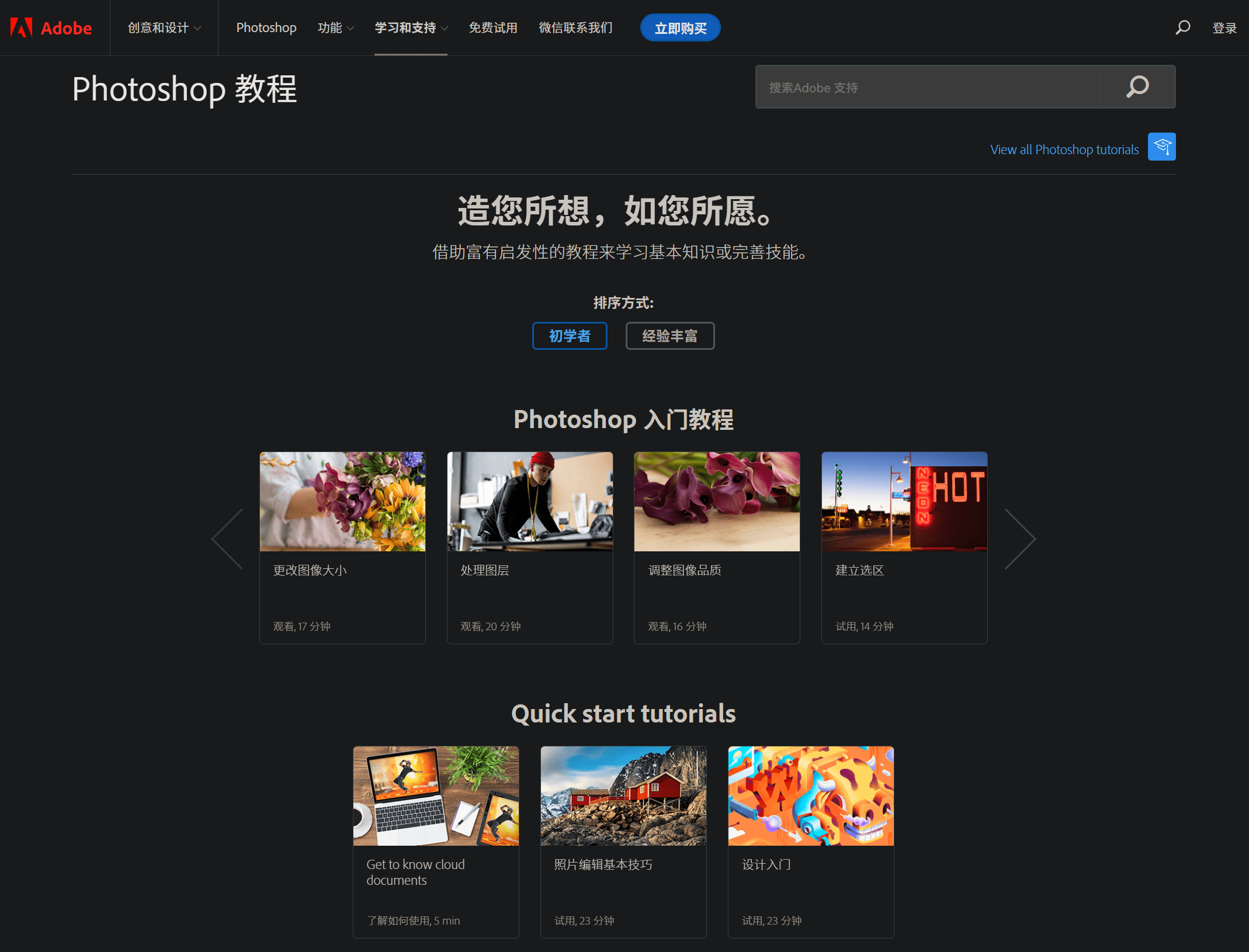Open Get to know cloud documents thumbnail
This screenshot has width=1249, height=952.
tap(436, 795)
